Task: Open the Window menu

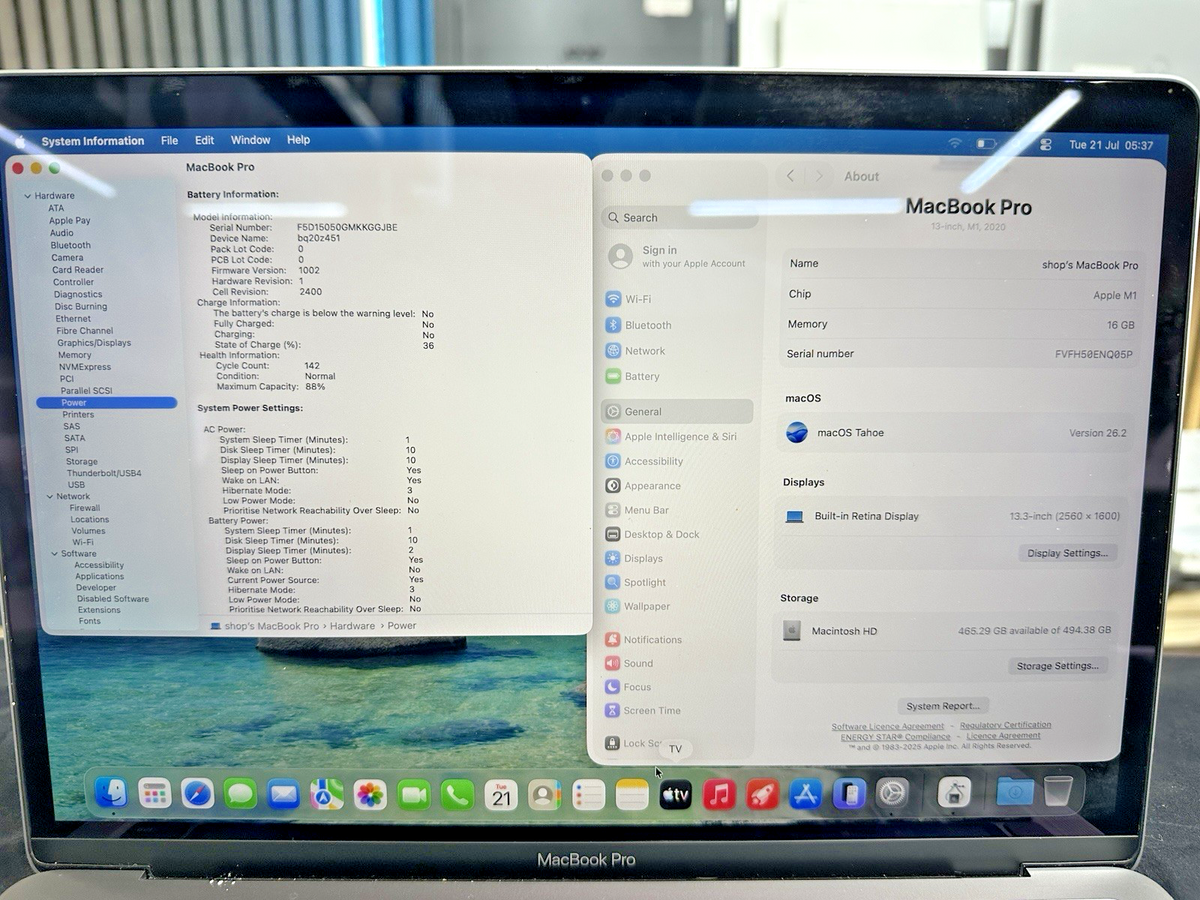Action: (251, 141)
